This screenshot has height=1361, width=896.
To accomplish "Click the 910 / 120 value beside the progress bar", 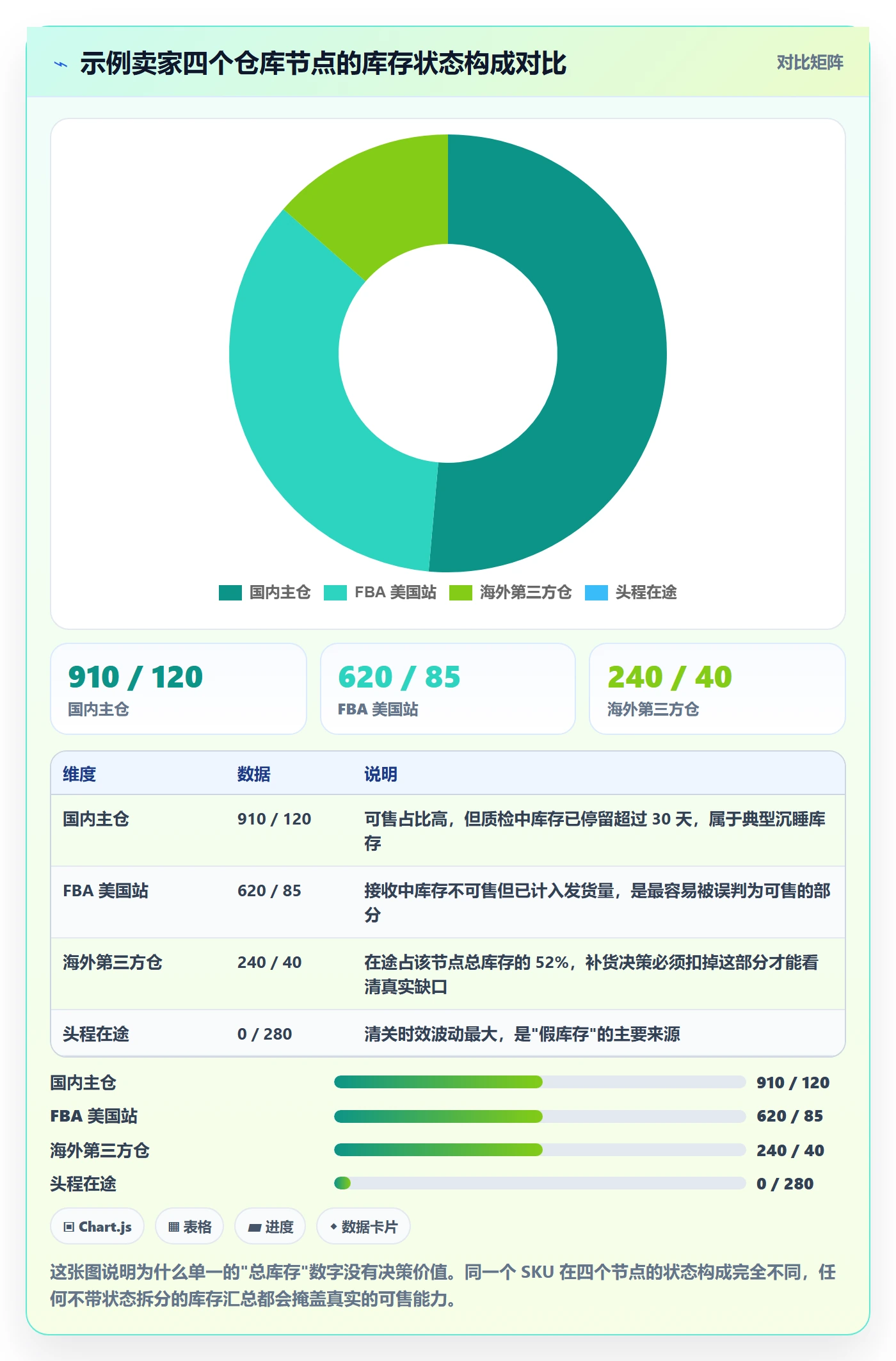I will coord(793,1083).
